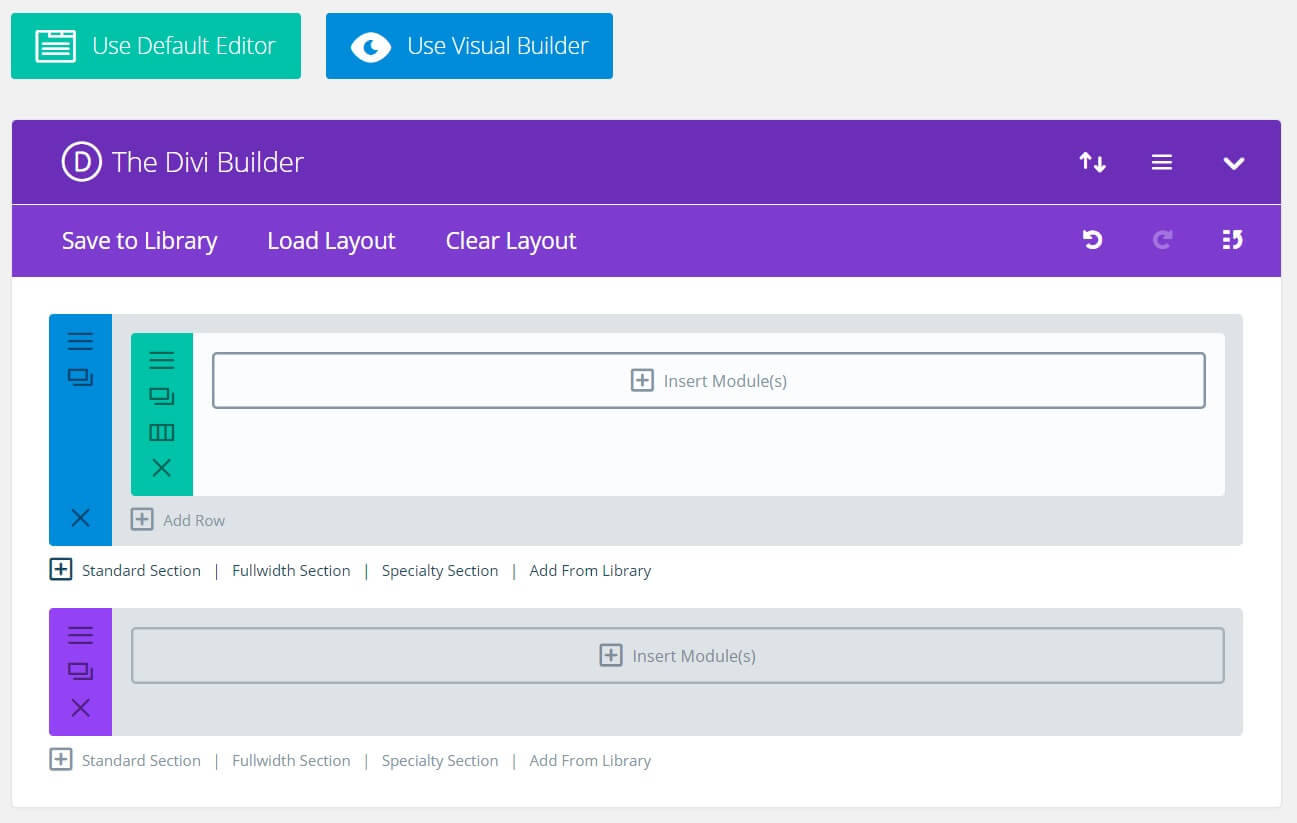Add From Library below blue section
The image size is (1297, 823).
click(590, 570)
